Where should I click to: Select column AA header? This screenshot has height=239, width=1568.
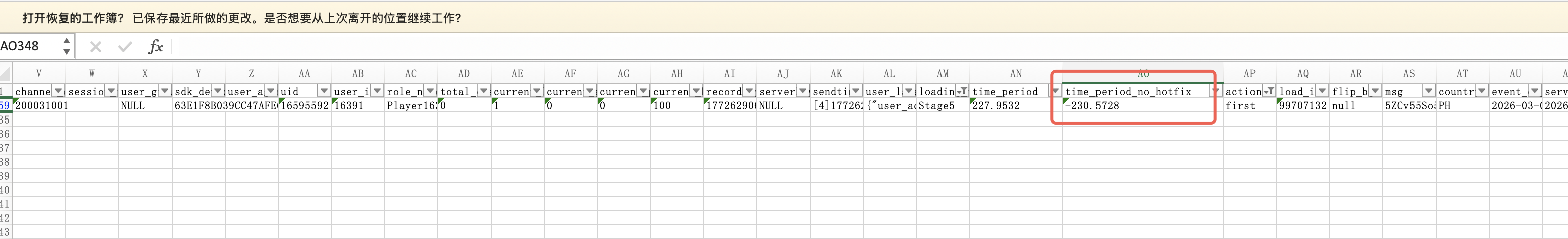304,74
